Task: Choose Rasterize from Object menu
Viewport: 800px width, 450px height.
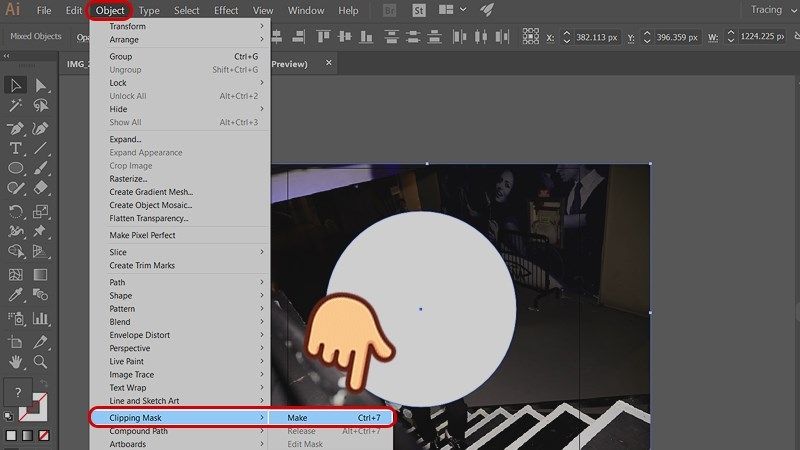Action: pyautogui.click(x=180, y=179)
